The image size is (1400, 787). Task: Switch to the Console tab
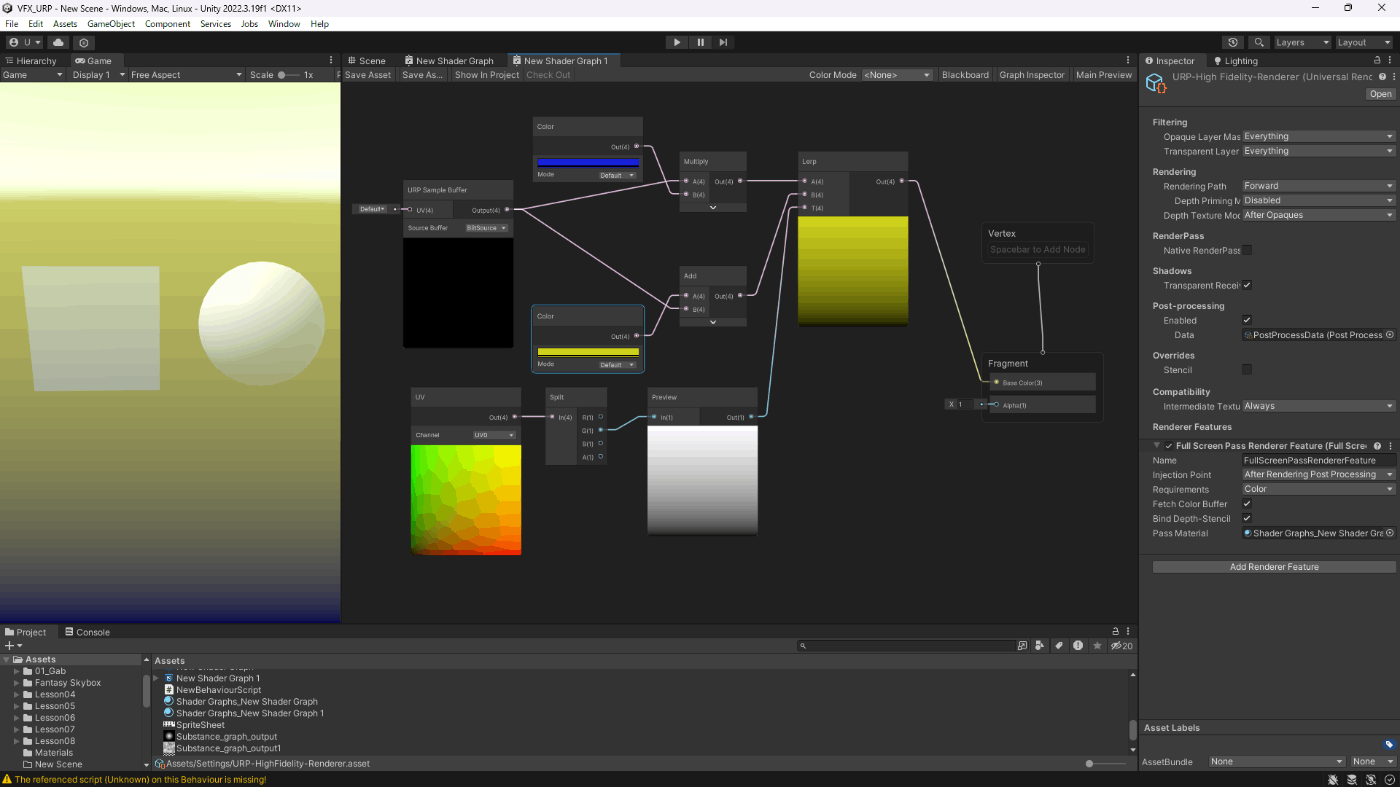click(x=87, y=632)
